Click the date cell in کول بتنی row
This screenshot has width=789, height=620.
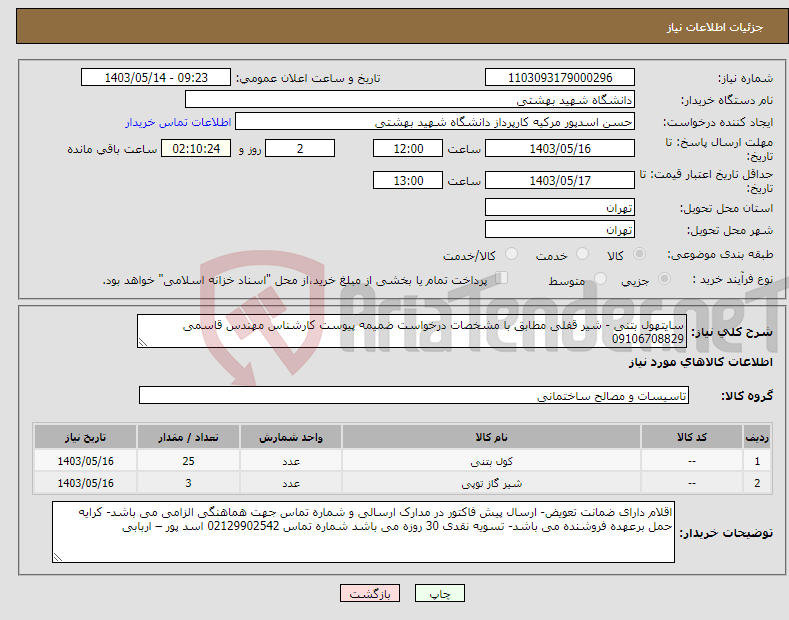click(x=86, y=460)
